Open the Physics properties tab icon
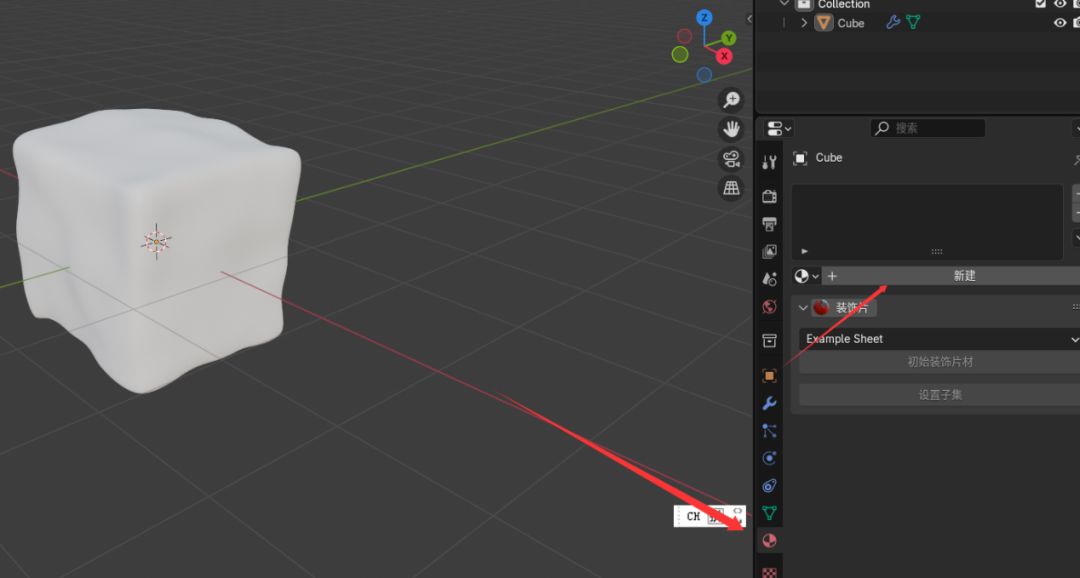The width and height of the screenshot is (1080, 578). pyautogui.click(x=769, y=458)
